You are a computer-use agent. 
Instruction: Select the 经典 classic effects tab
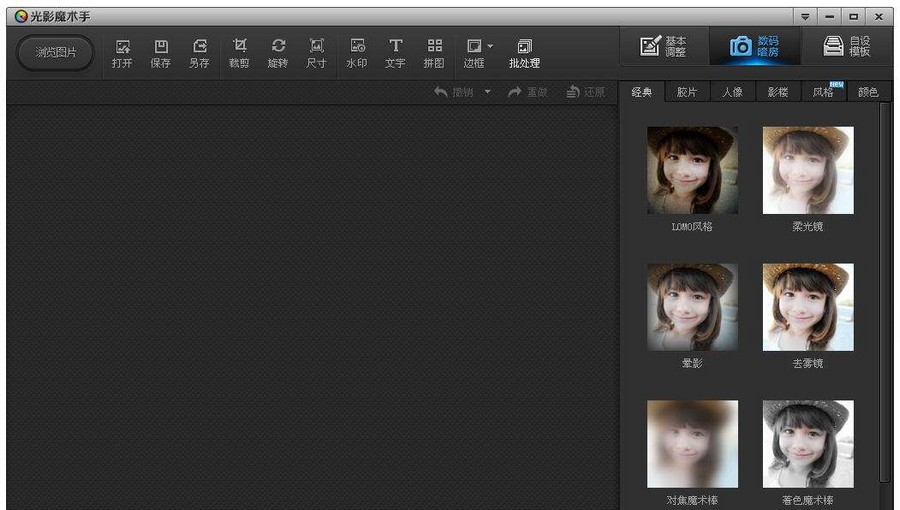click(642, 92)
